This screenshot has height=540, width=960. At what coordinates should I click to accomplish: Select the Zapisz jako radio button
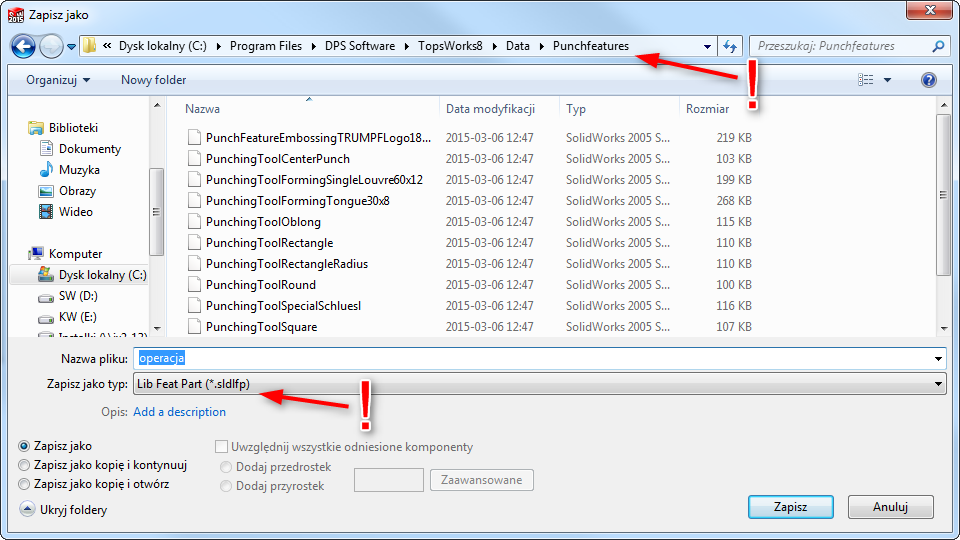[x=24, y=446]
